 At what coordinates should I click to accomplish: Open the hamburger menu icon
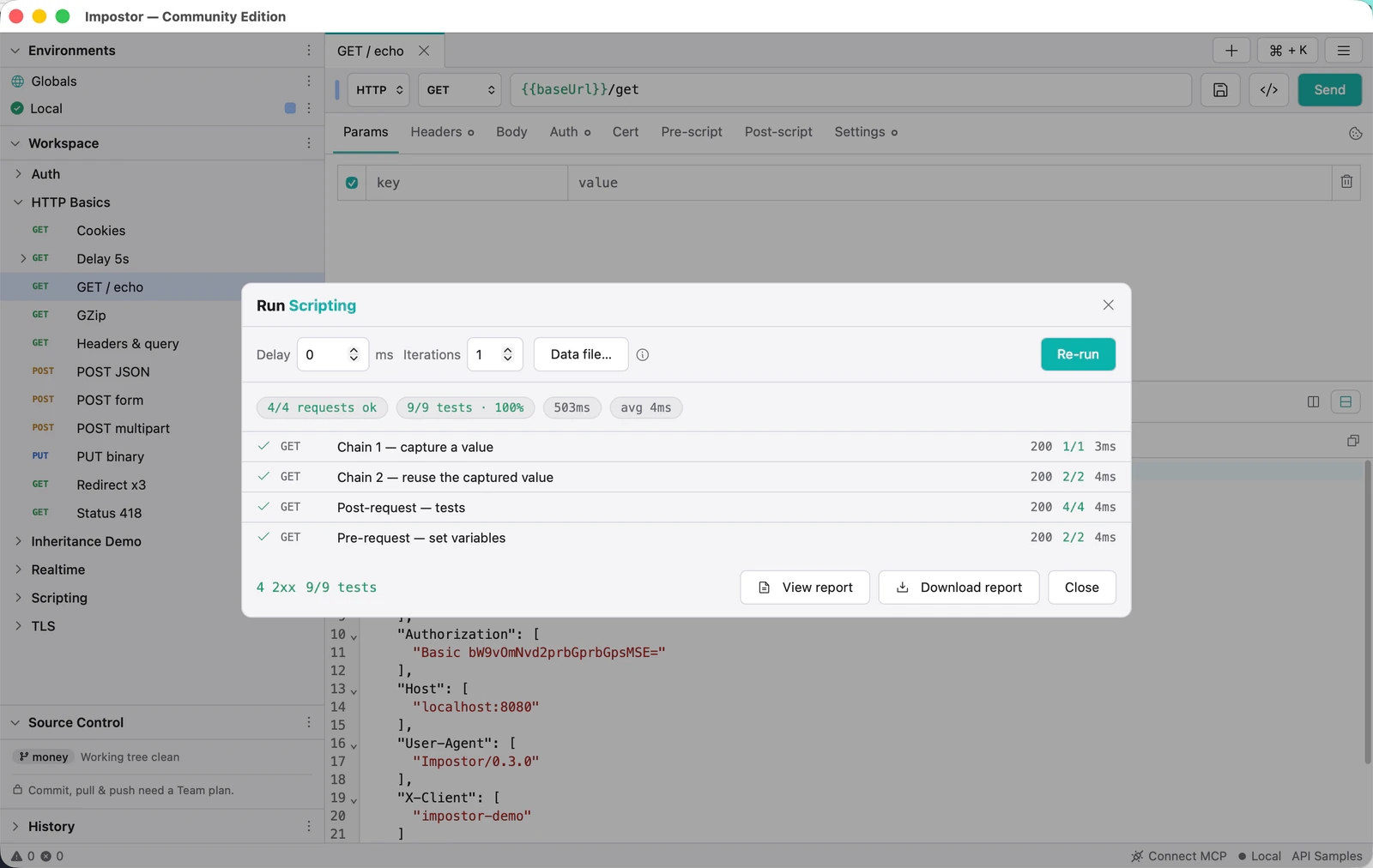1344,51
